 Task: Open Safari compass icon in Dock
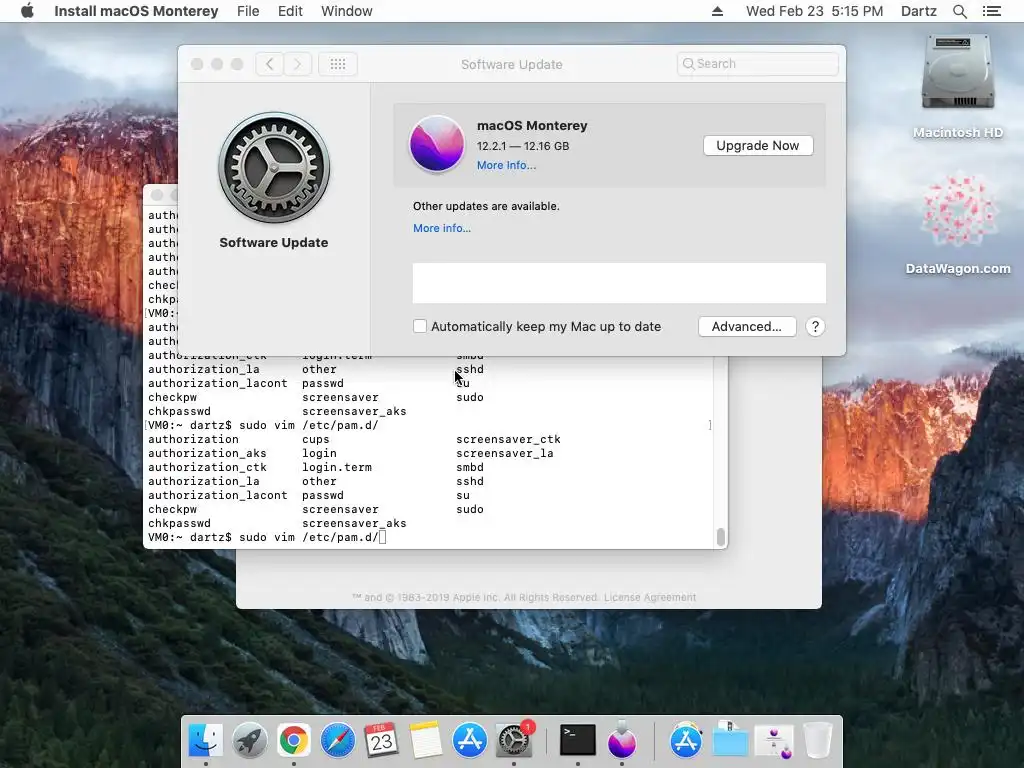[338, 740]
